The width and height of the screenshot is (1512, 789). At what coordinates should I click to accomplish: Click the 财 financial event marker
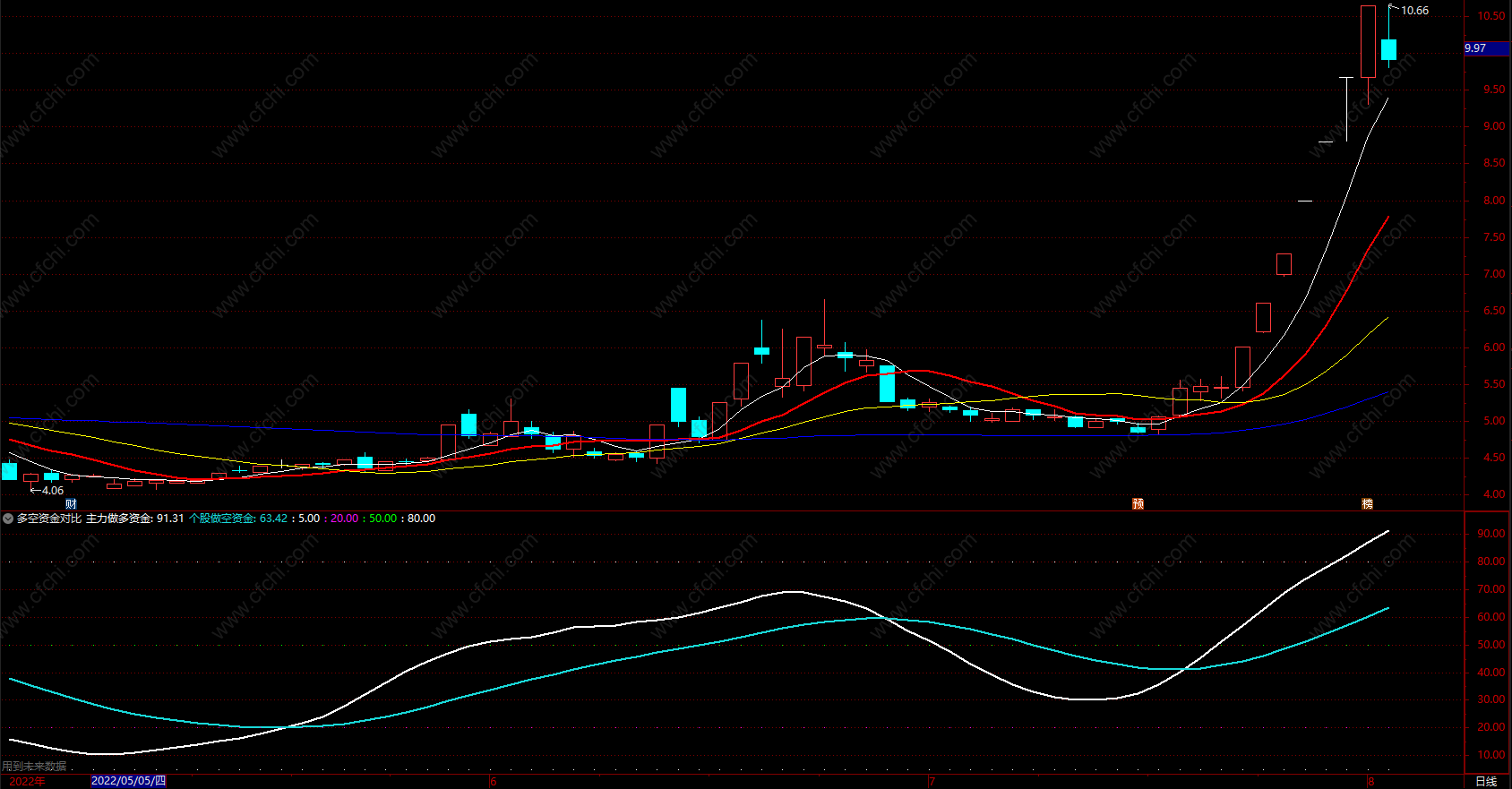point(71,504)
